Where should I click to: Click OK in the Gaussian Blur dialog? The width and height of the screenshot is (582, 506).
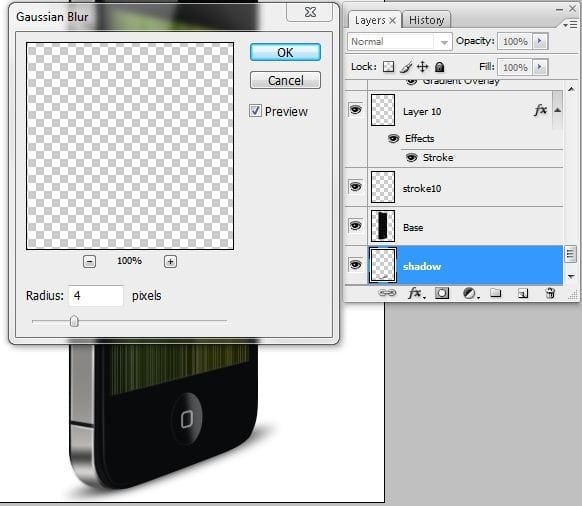click(285, 52)
